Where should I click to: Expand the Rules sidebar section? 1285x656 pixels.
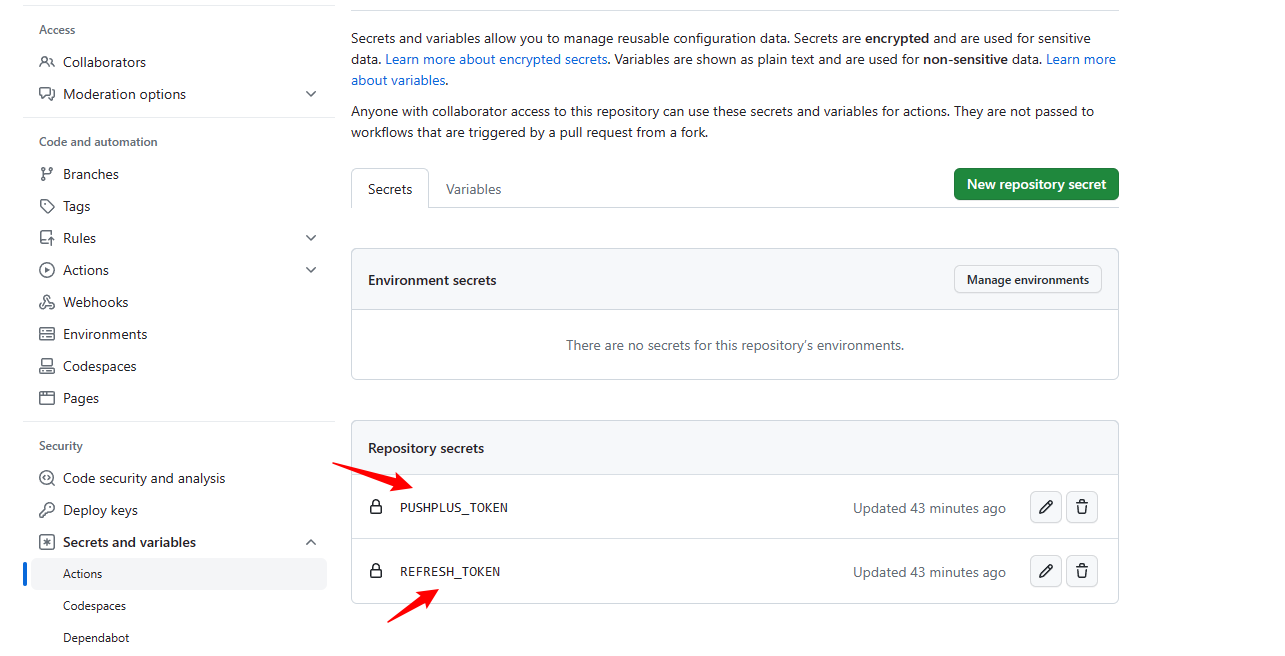pos(311,238)
